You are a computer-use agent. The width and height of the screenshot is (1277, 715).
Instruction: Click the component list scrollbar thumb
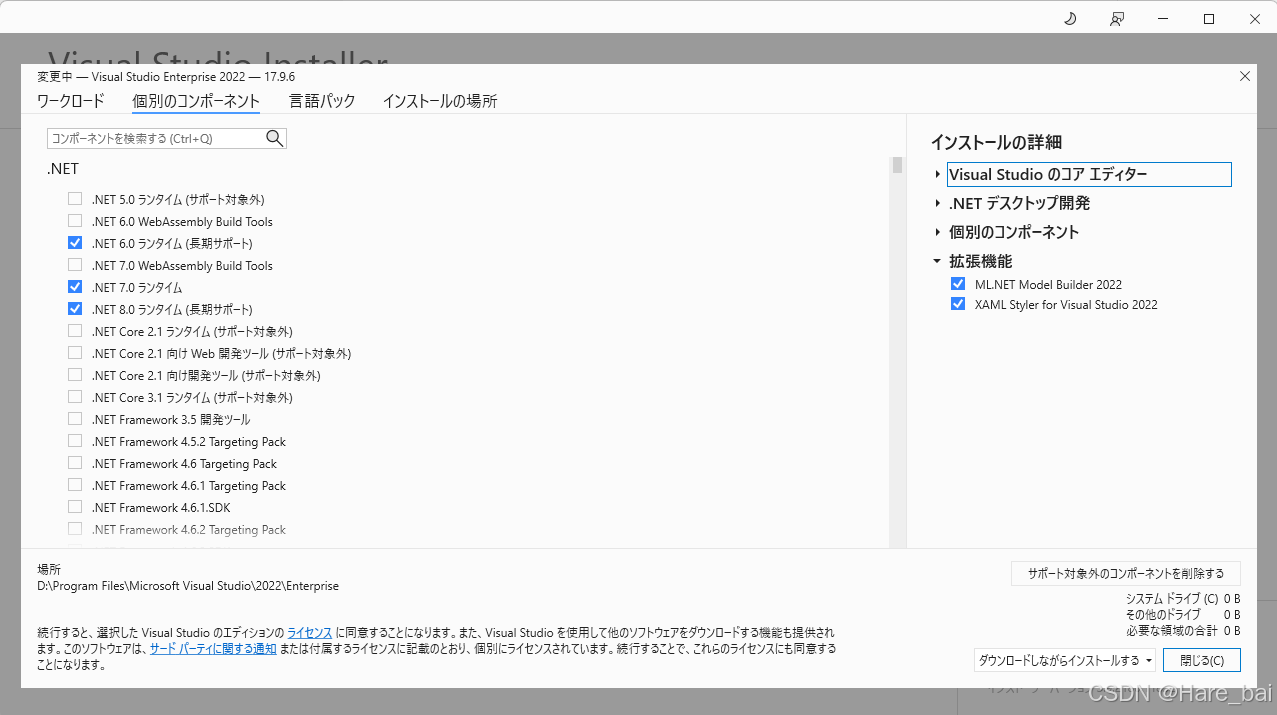point(898,165)
